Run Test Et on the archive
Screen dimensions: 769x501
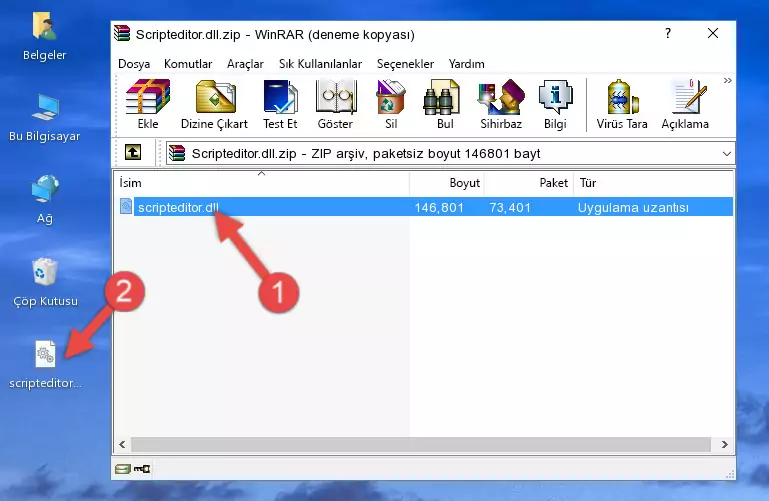(x=280, y=104)
